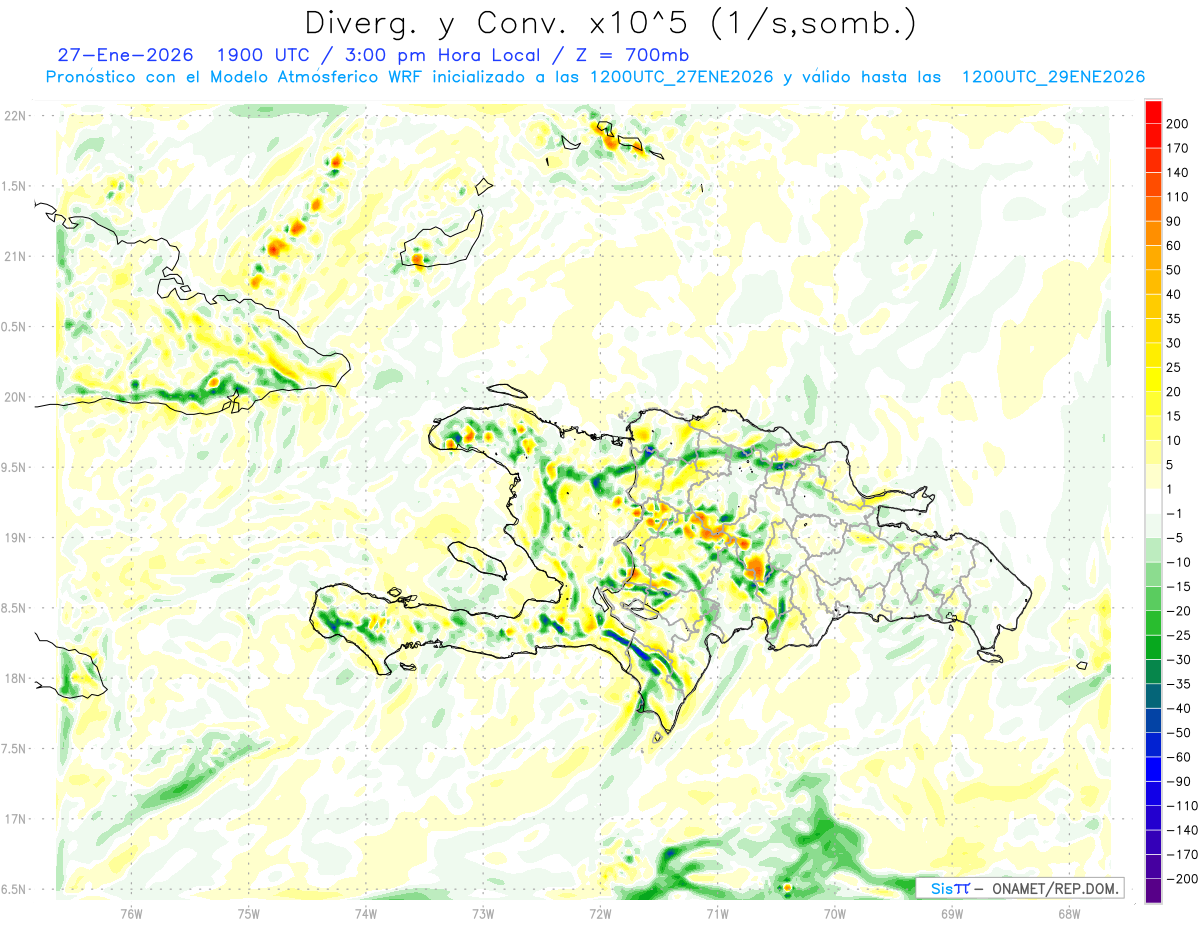Click the bottom purple swatch below -200

(1153, 890)
